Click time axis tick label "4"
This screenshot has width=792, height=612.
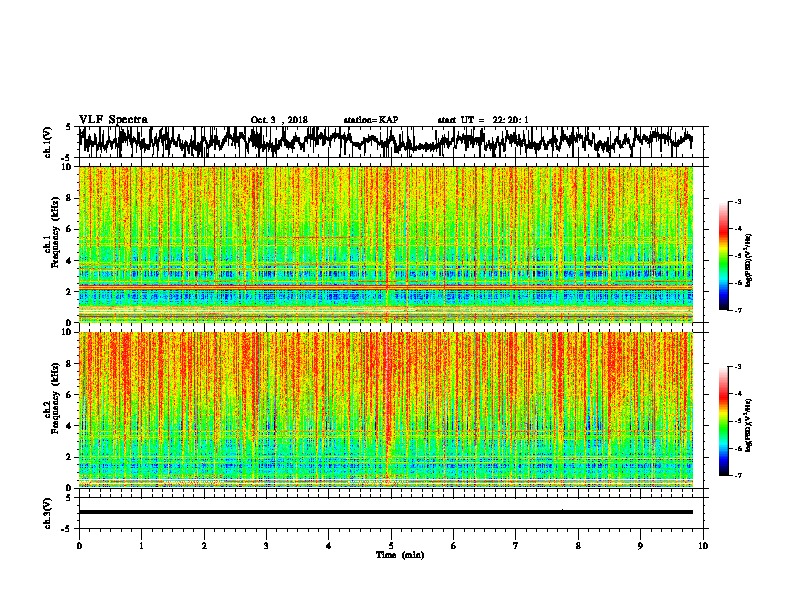pos(328,546)
